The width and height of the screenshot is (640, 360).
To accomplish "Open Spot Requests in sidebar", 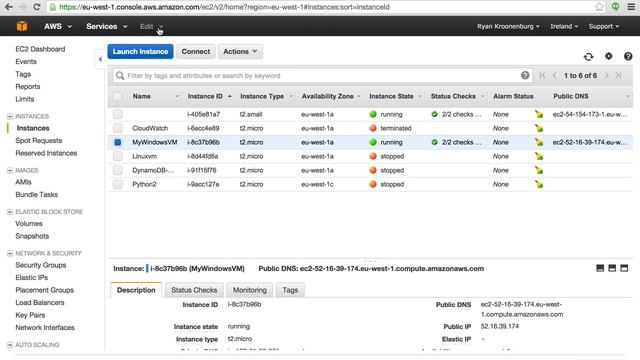I will tap(38, 140).
